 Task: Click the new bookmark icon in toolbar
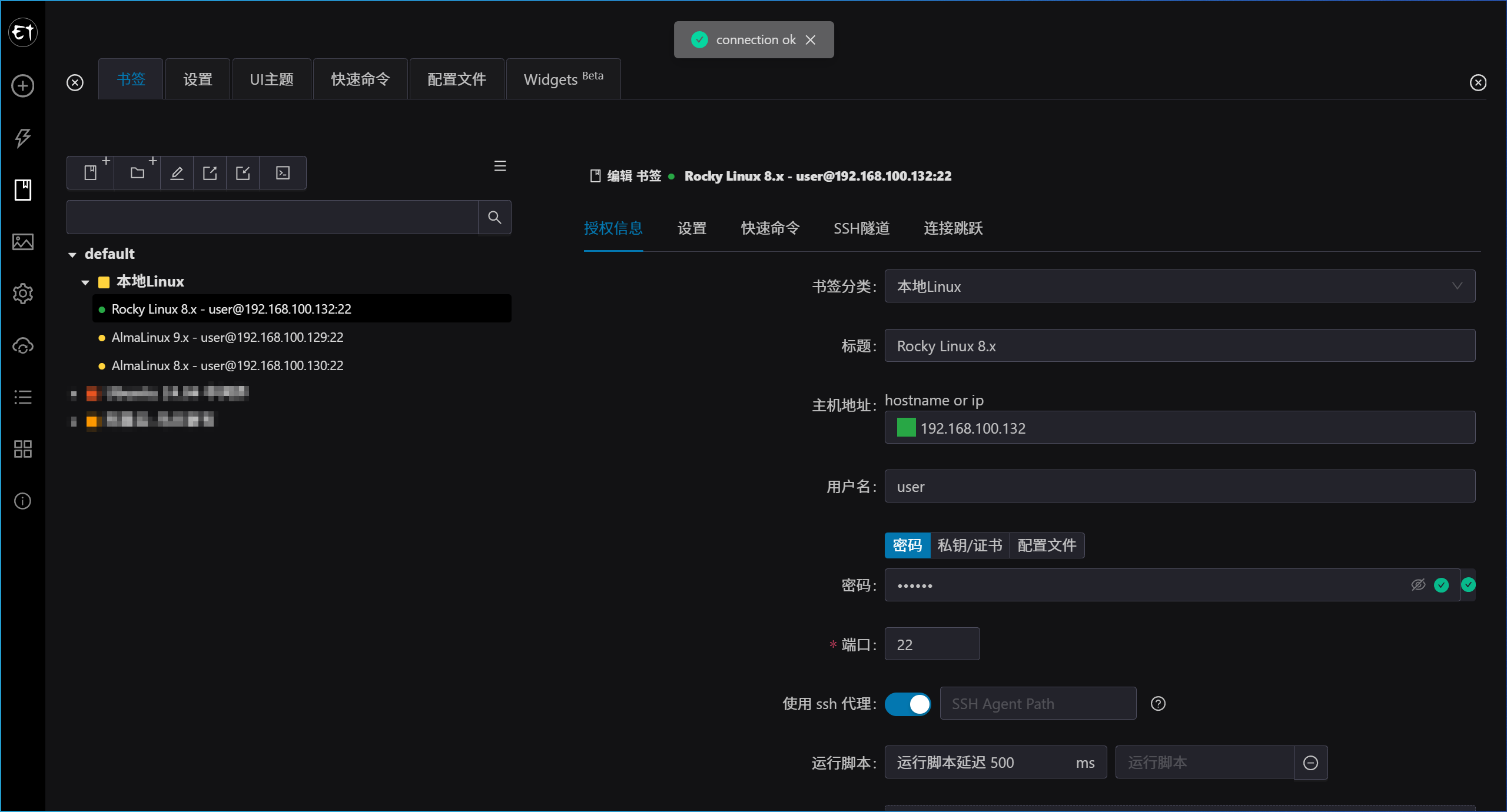pyautogui.click(x=91, y=173)
